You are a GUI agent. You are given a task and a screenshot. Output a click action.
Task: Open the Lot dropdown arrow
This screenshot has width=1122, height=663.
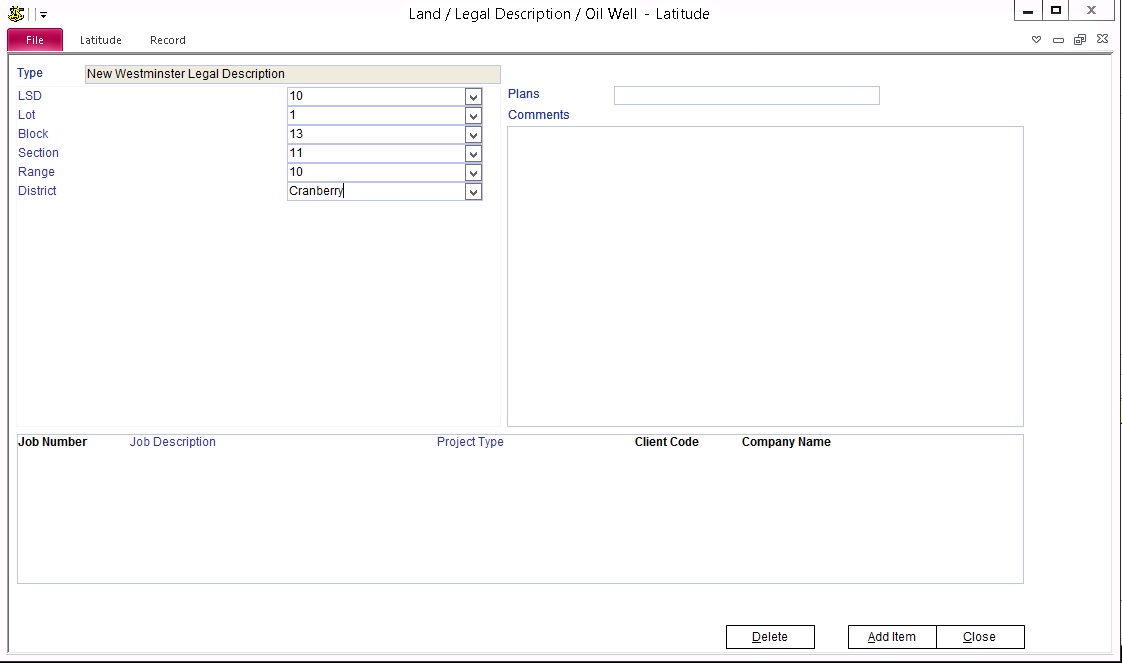[473, 116]
